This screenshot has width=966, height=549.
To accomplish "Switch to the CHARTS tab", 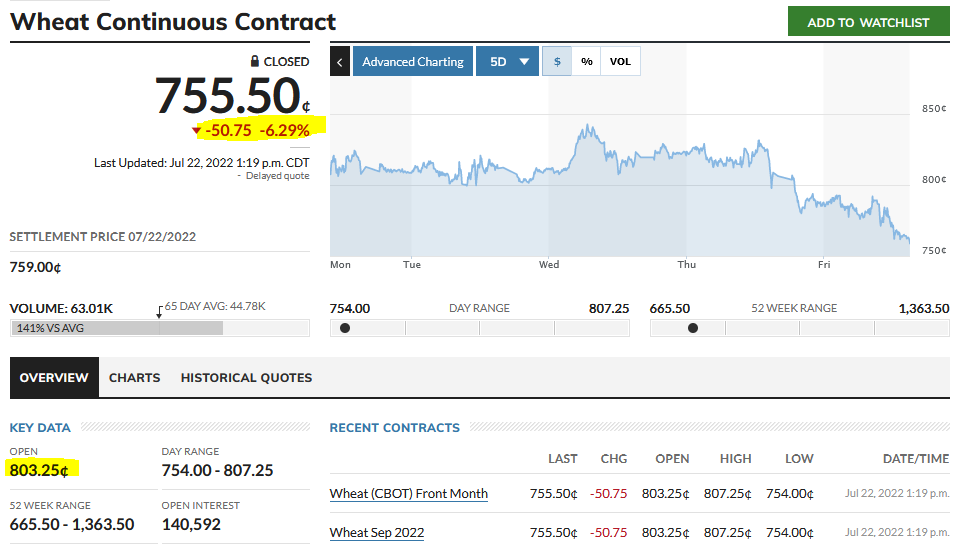I will [134, 378].
